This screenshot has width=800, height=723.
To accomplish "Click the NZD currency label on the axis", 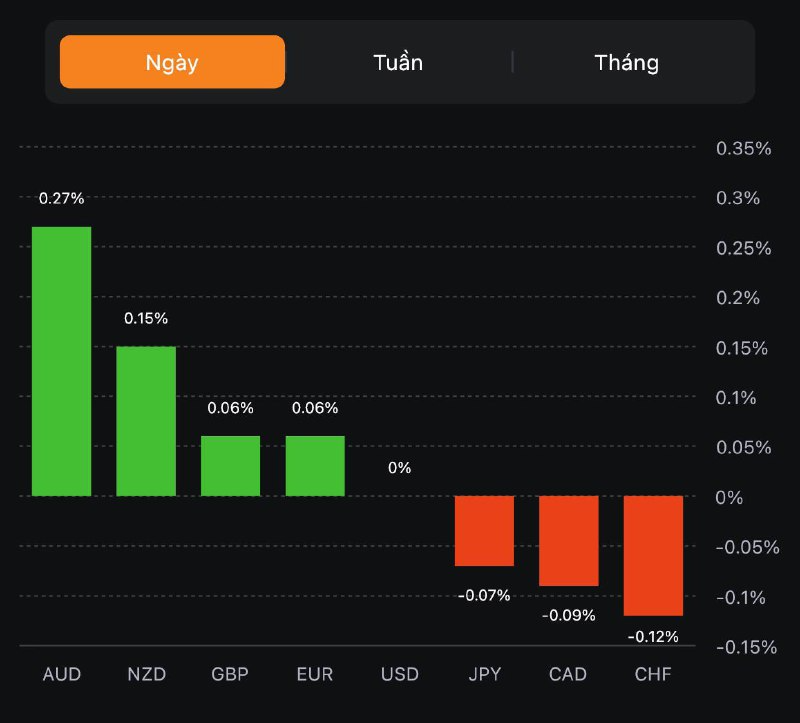I will point(146,674).
